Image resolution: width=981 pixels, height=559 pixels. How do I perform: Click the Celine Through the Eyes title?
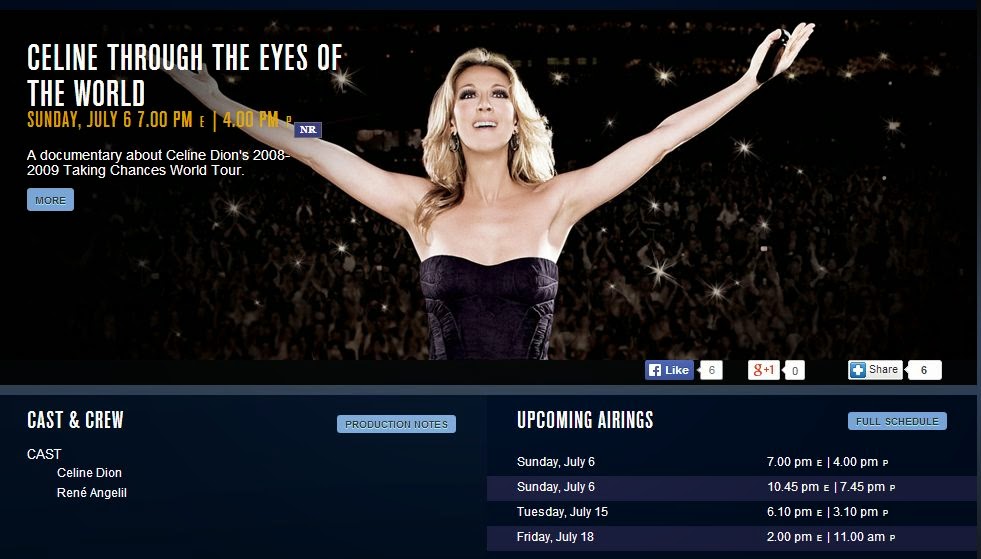(185, 75)
